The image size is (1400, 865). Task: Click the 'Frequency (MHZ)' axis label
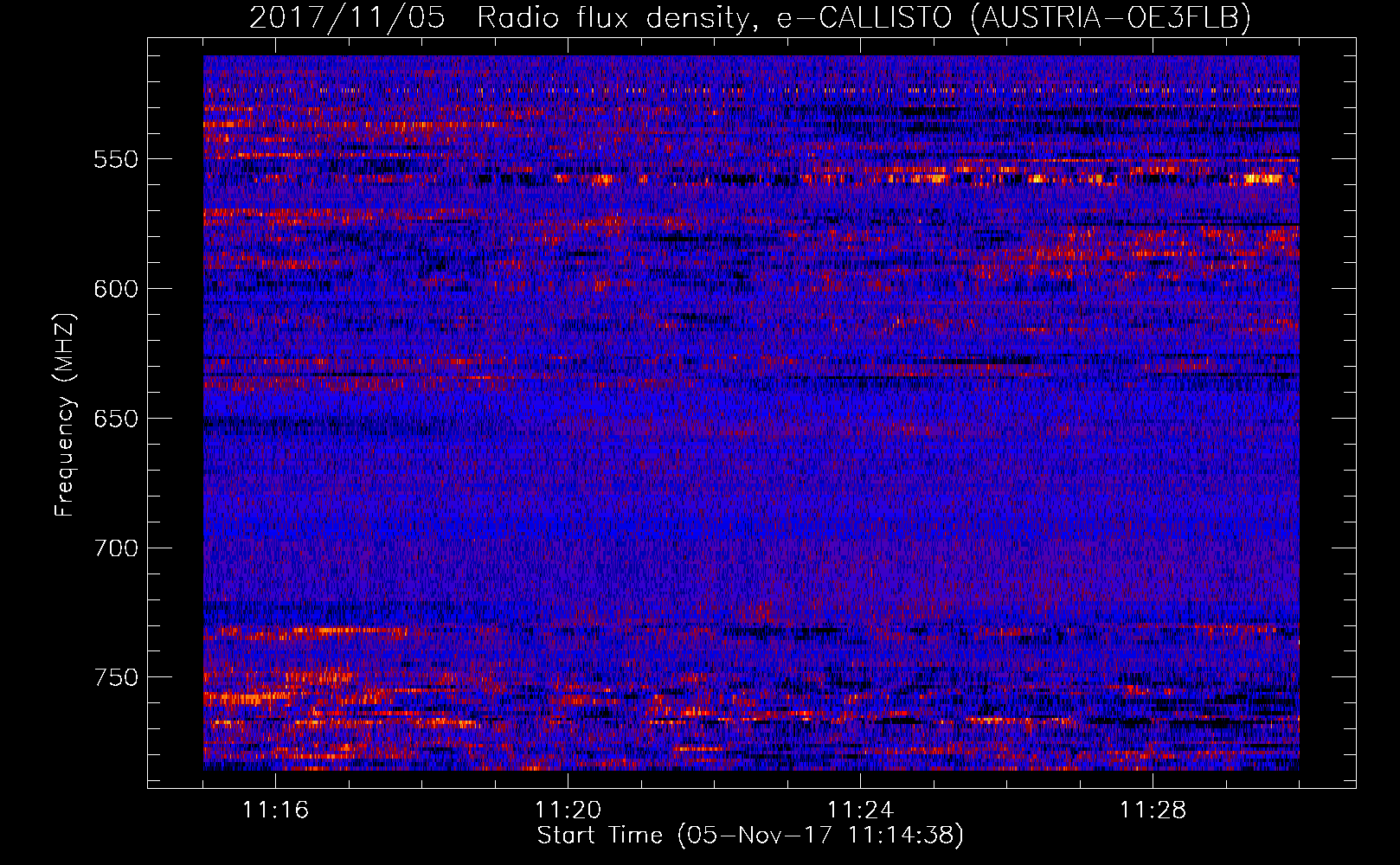click(65, 414)
